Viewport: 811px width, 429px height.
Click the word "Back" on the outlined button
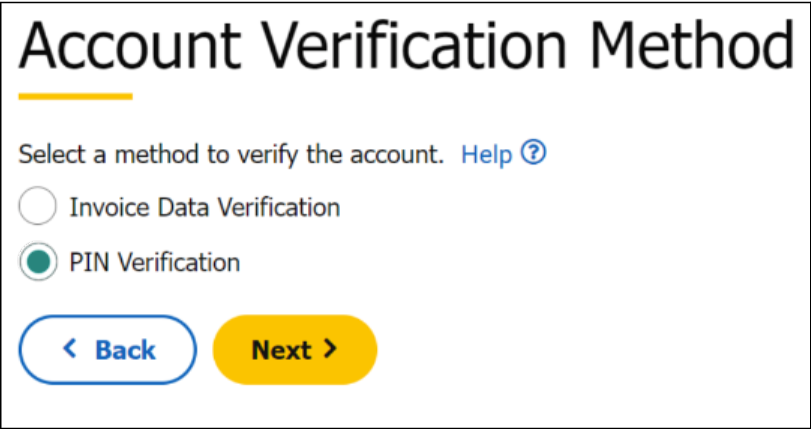[125, 350]
